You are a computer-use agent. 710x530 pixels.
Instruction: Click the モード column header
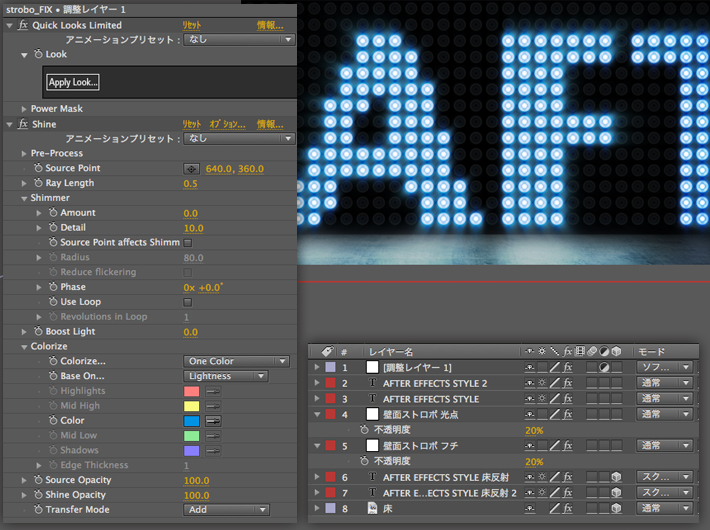click(x=651, y=351)
